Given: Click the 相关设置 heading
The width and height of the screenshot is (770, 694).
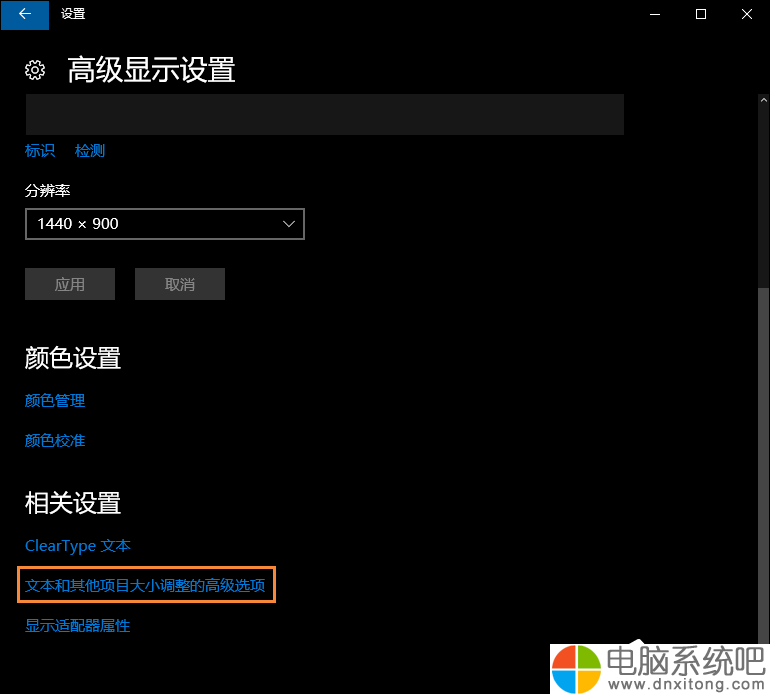Looking at the screenshot, I should tap(73, 503).
